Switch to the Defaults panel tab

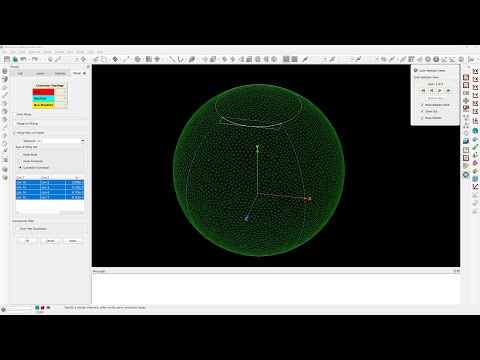point(60,73)
